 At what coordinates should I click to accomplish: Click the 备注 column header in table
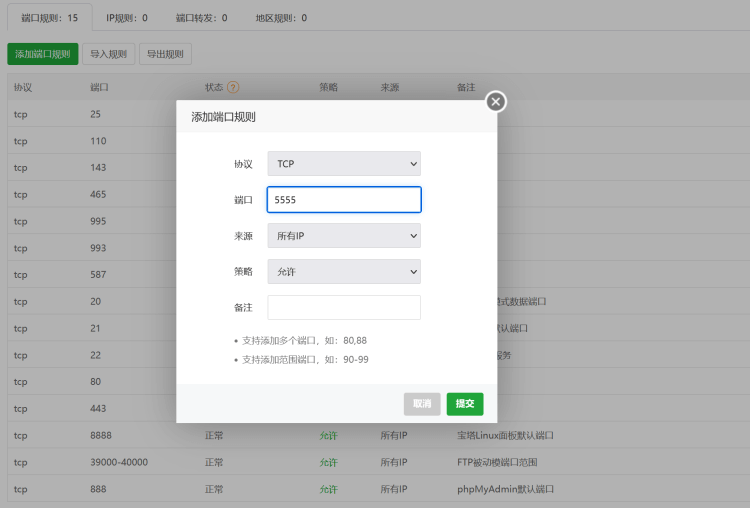click(x=466, y=87)
